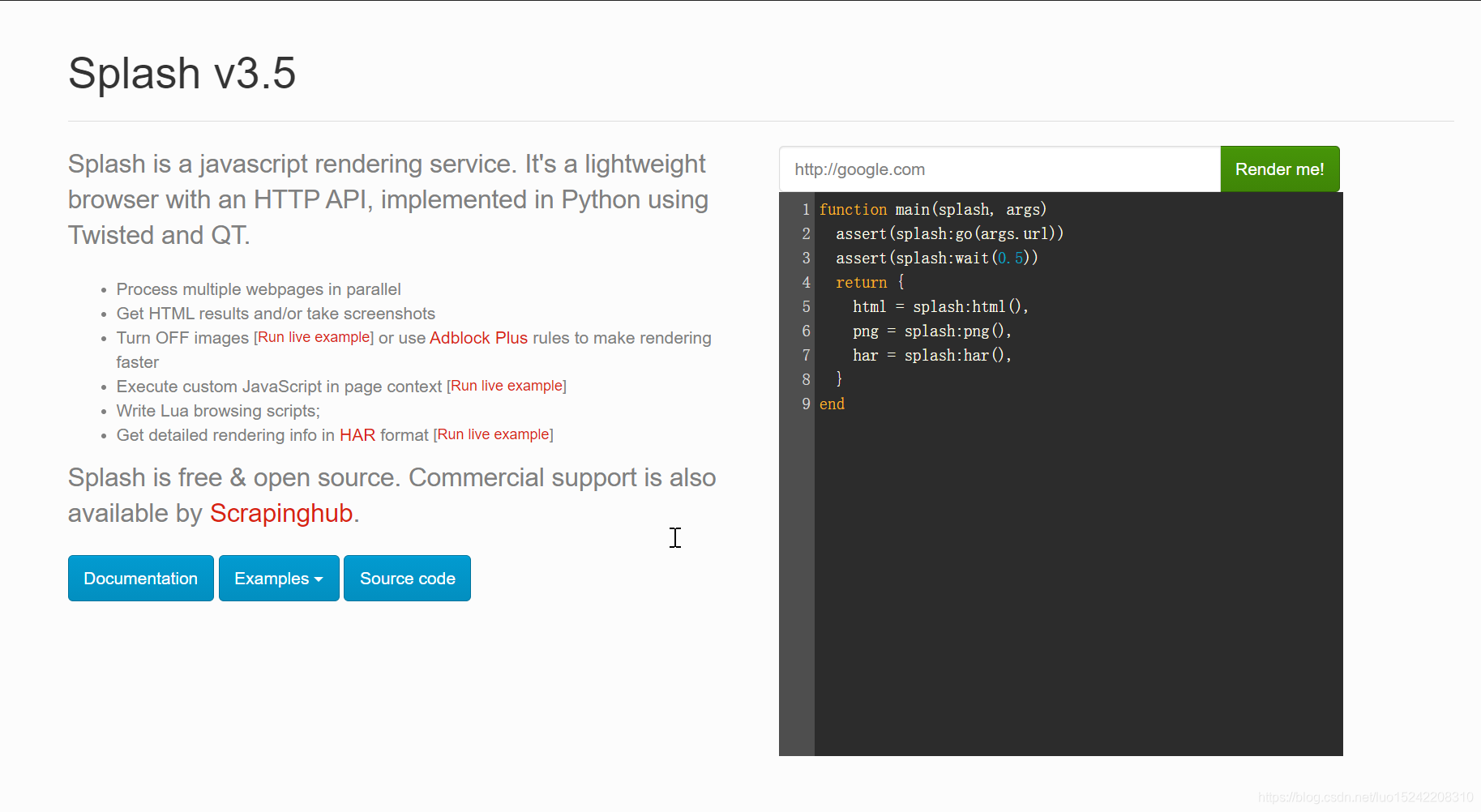Open the Source code button

click(x=407, y=579)
